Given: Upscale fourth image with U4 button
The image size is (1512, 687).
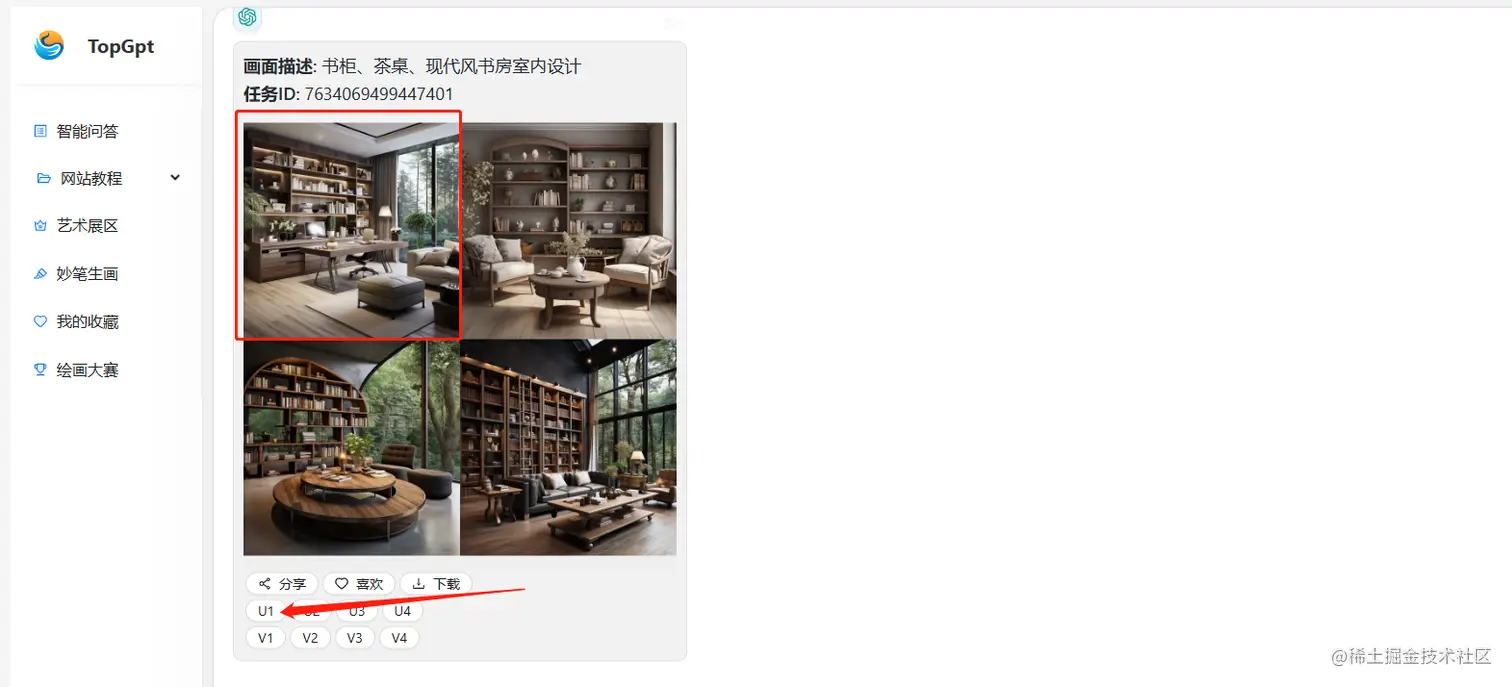Looking at the screenshot, I should (402, 610).
